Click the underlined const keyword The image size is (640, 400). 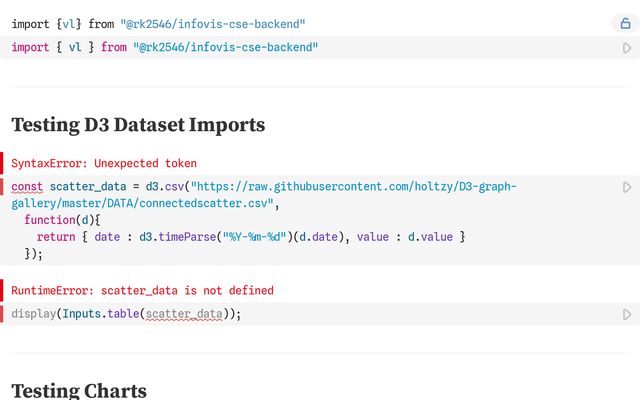[27, 187]
